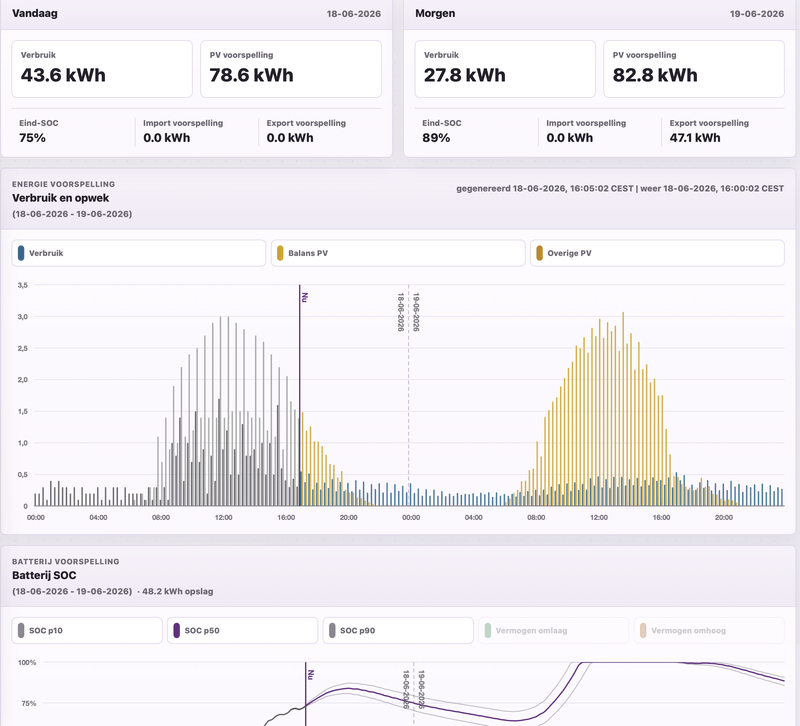Click the yellow Balans PV color swatch
The width and height of the screenshot is (800, 726).
pos(280,253)
